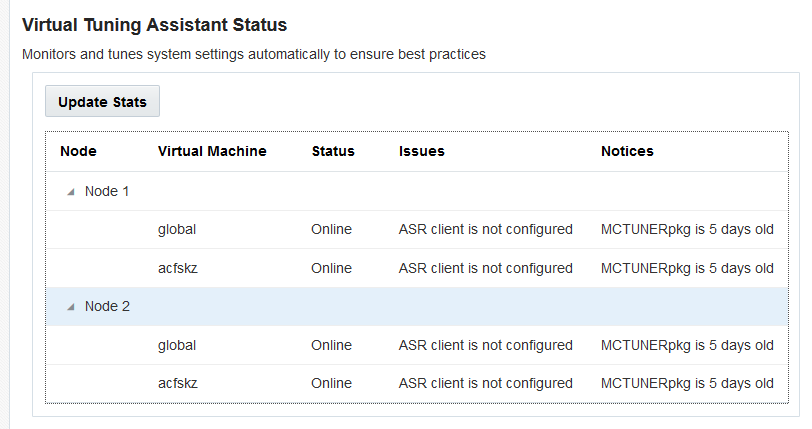812x429 pixels.
Task: Collapse the Node 1 tree arrow
Action: point(71,192)
